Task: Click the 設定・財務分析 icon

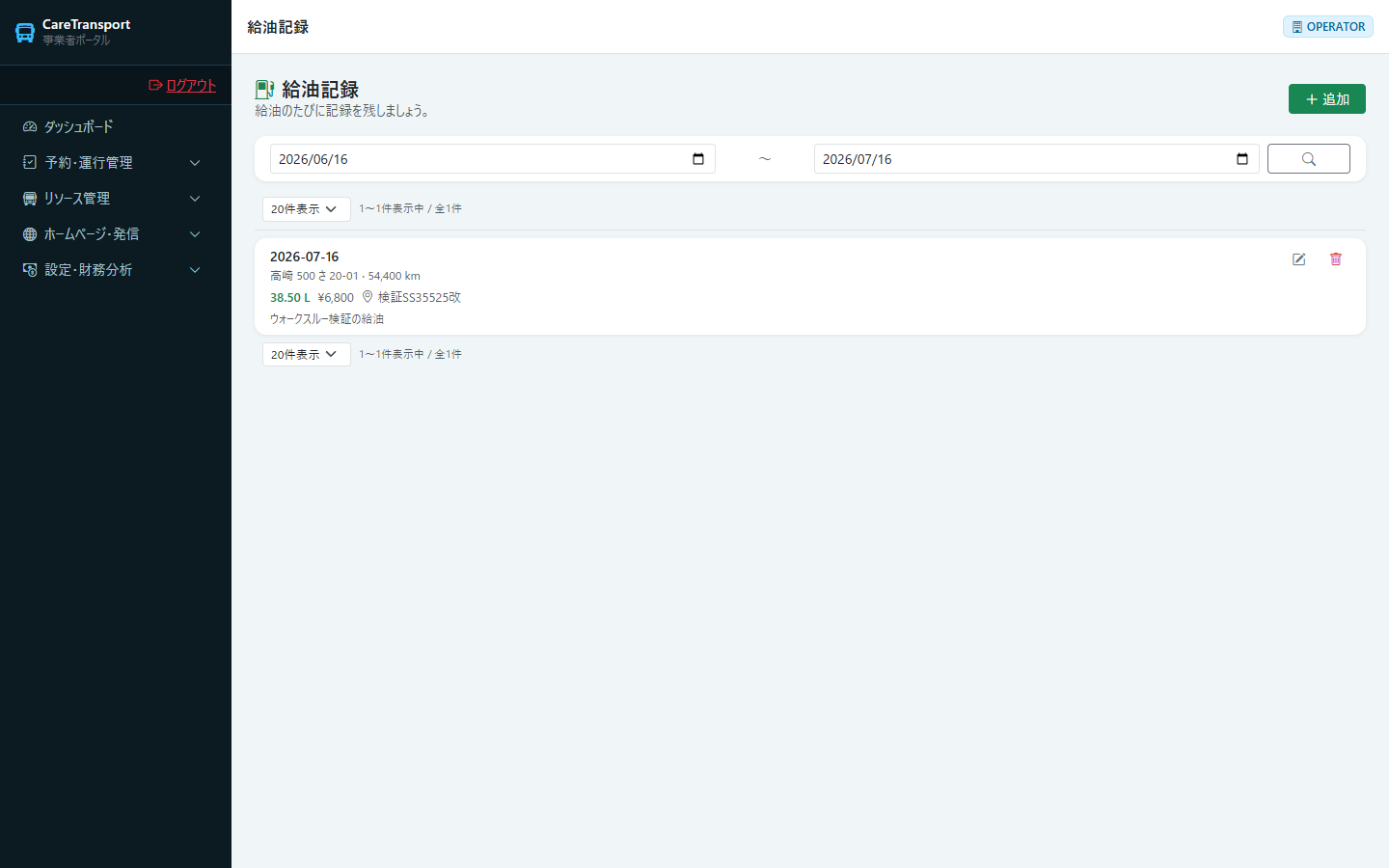Action: (x=30, y=269)
